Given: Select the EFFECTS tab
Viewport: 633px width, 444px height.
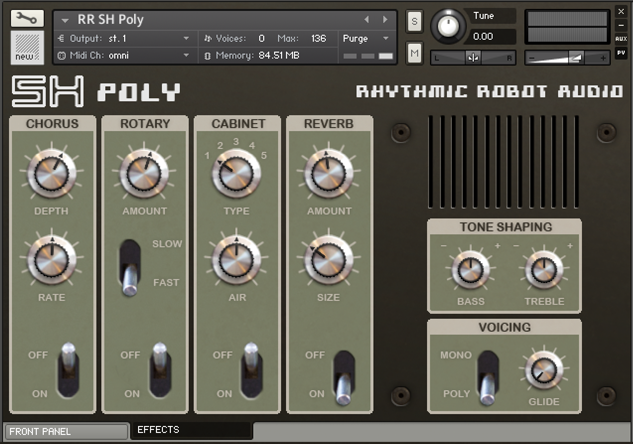Looking at the screenshot, I should [x=192, y=430].
